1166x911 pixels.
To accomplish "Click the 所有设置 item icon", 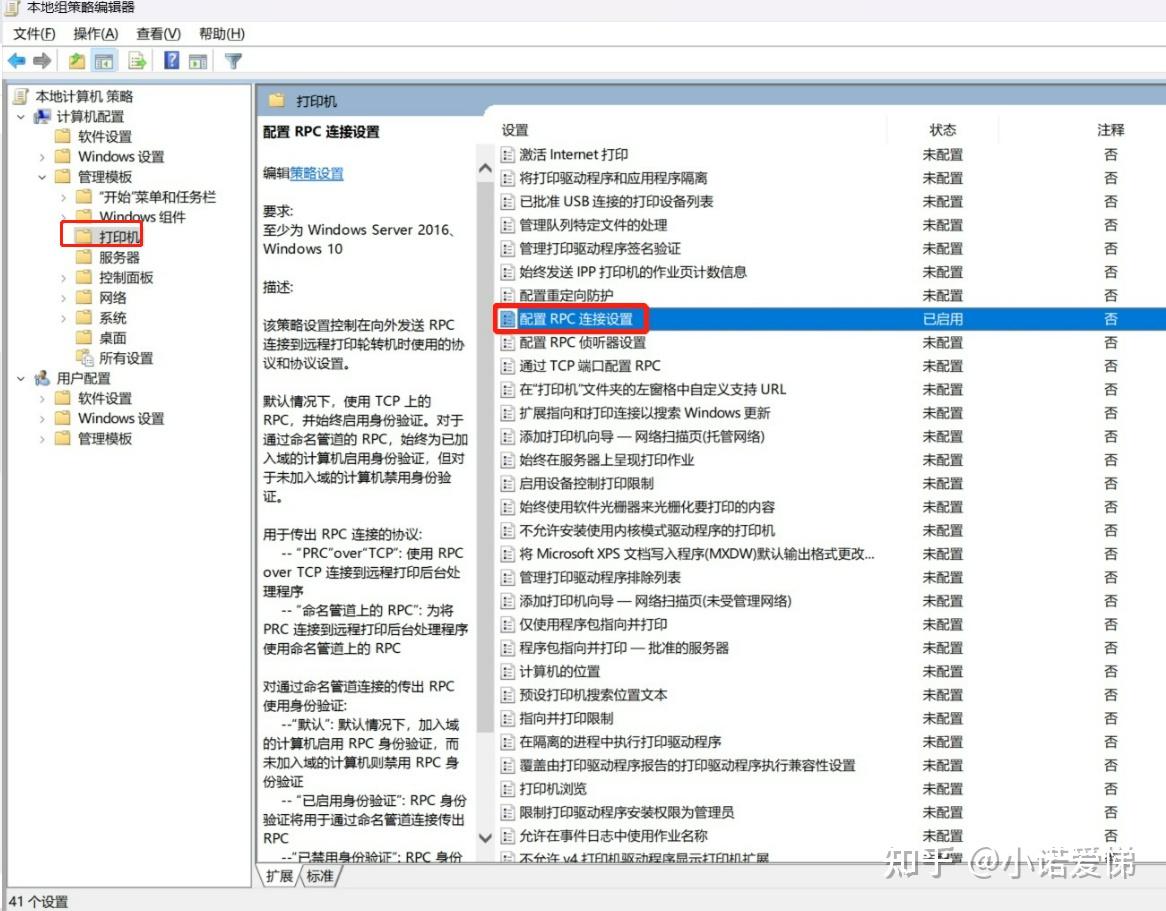I will click(84, 358).
